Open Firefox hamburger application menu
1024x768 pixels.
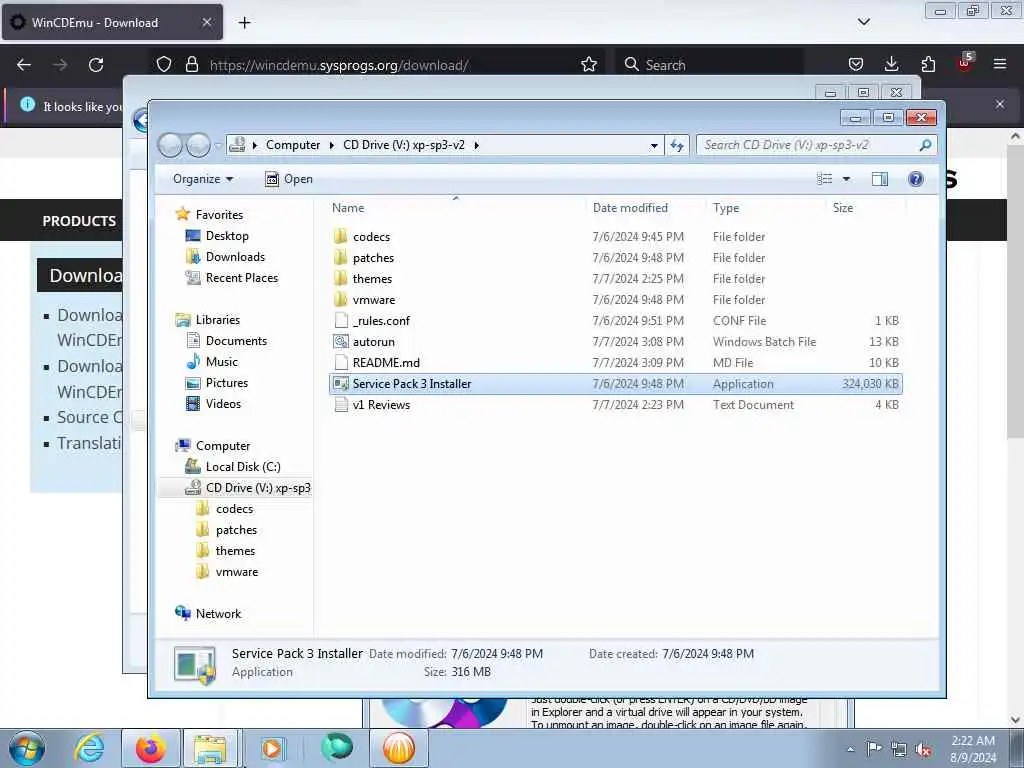tap(1000, 64)
